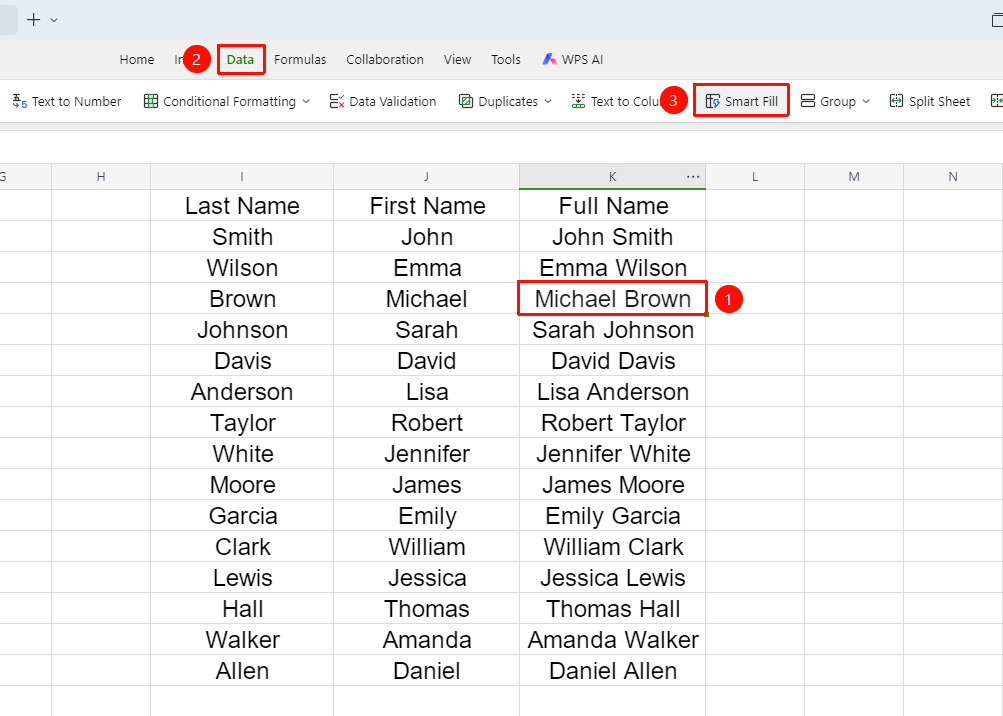Select column J header

[426, 177]
